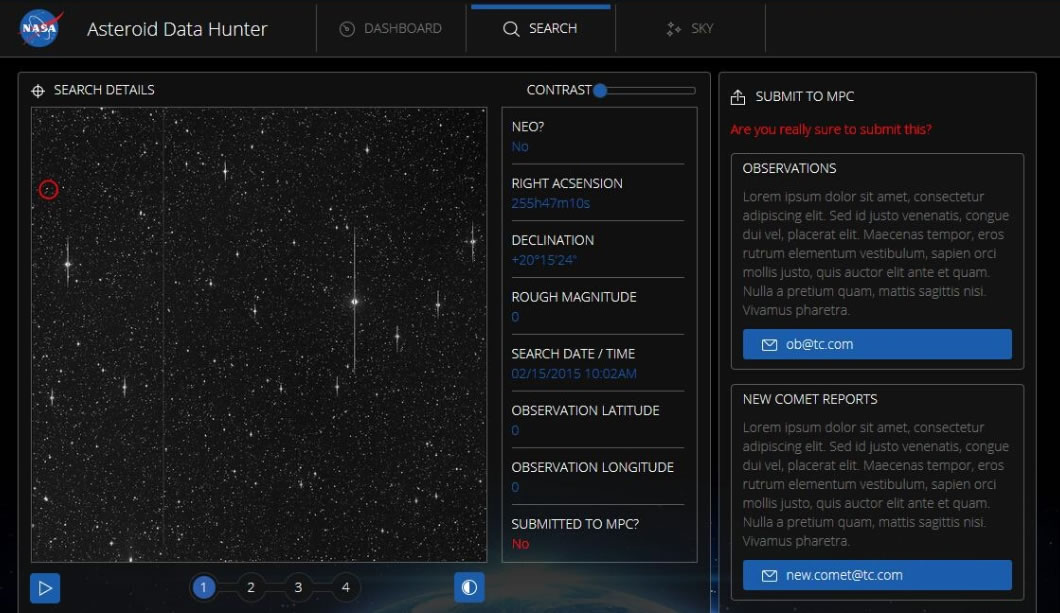Select the crosshair icon beside Search Details
The width and height of the screenshot is (1060, 613).
37,89
